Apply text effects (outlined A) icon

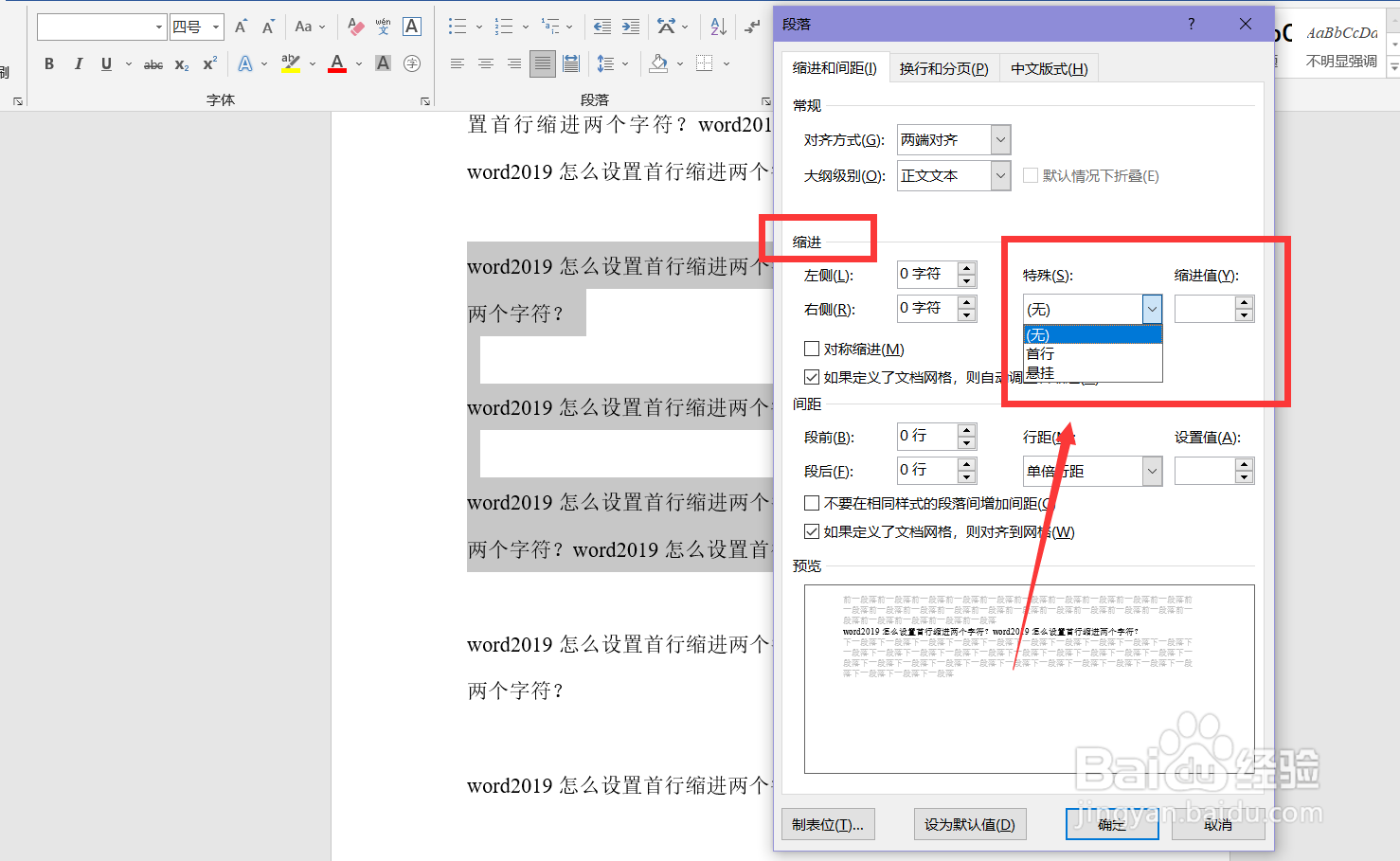pos(245,63)
